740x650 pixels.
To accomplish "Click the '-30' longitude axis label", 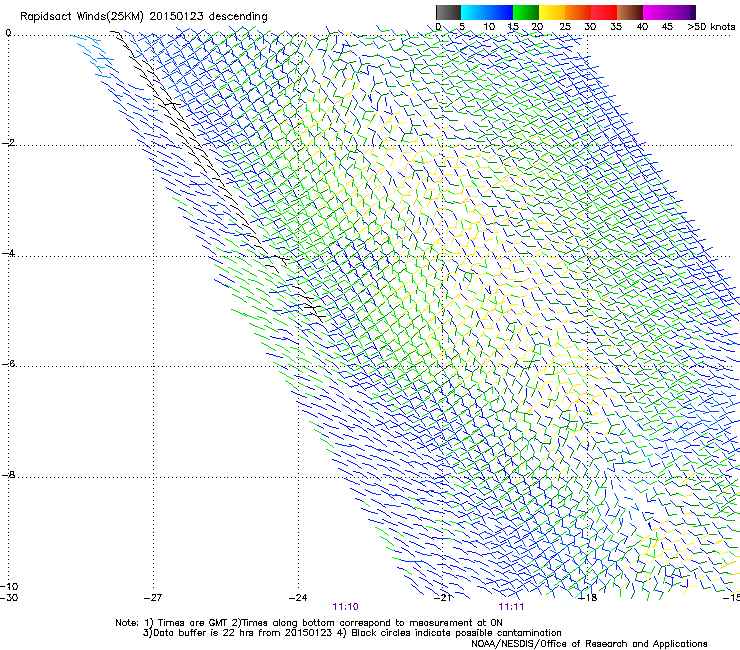I will coord(9,598).
